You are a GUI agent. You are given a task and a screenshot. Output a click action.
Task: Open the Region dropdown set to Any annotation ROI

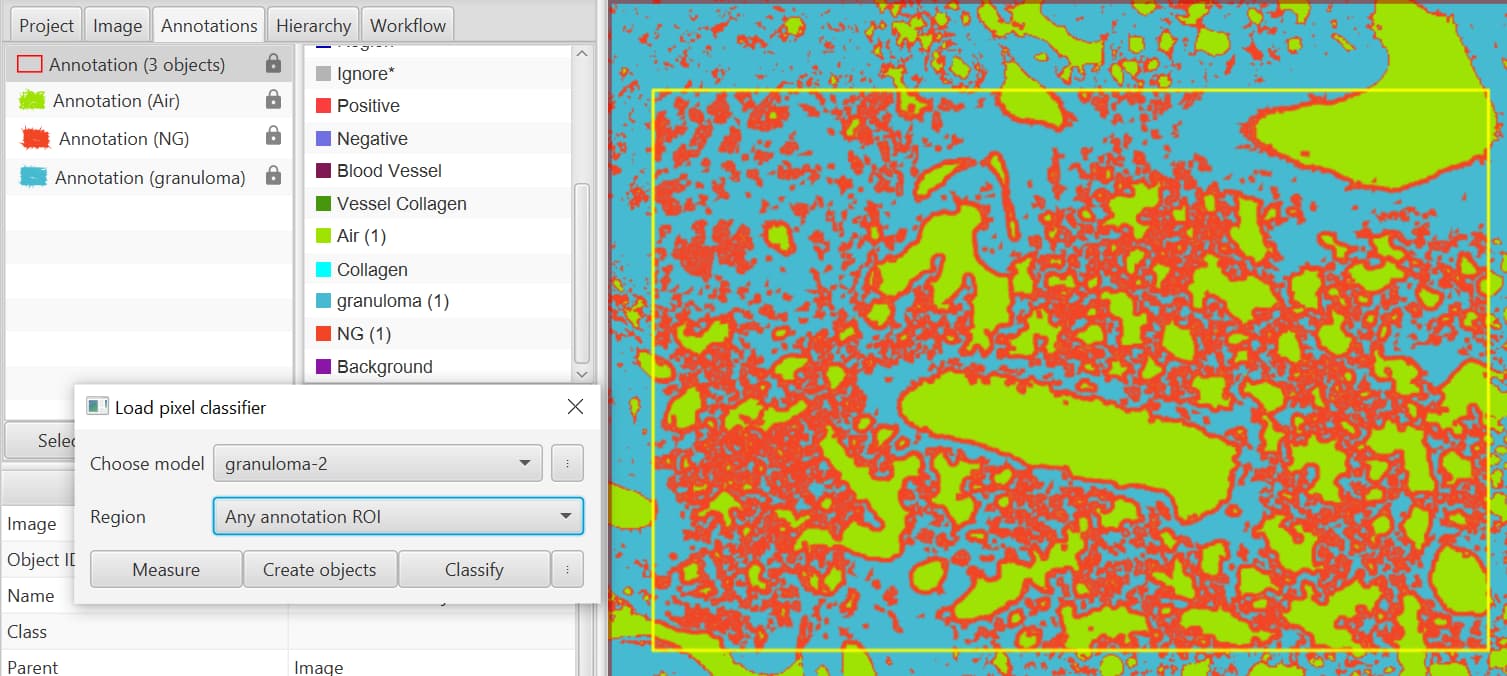click(397, 516)
